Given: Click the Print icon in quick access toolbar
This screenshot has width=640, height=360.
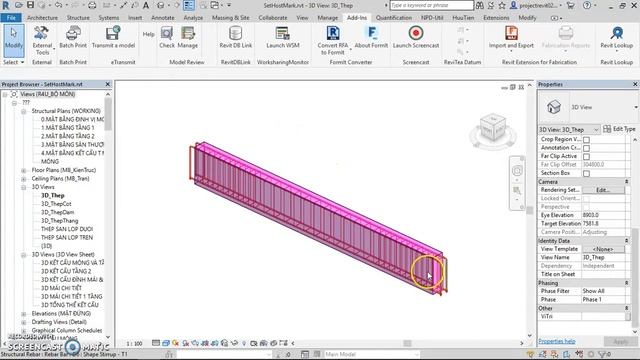Looking at the screenshot, I should (x=92, y=5).
